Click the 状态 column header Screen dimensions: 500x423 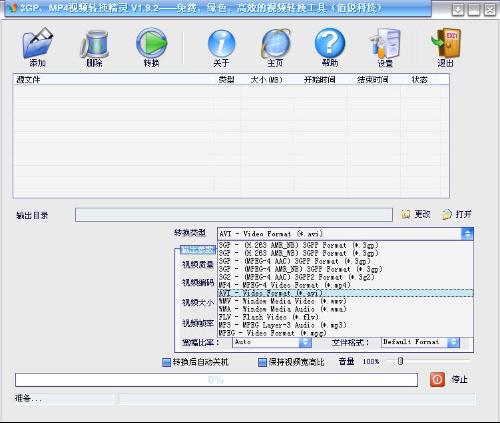click(420, 80)
